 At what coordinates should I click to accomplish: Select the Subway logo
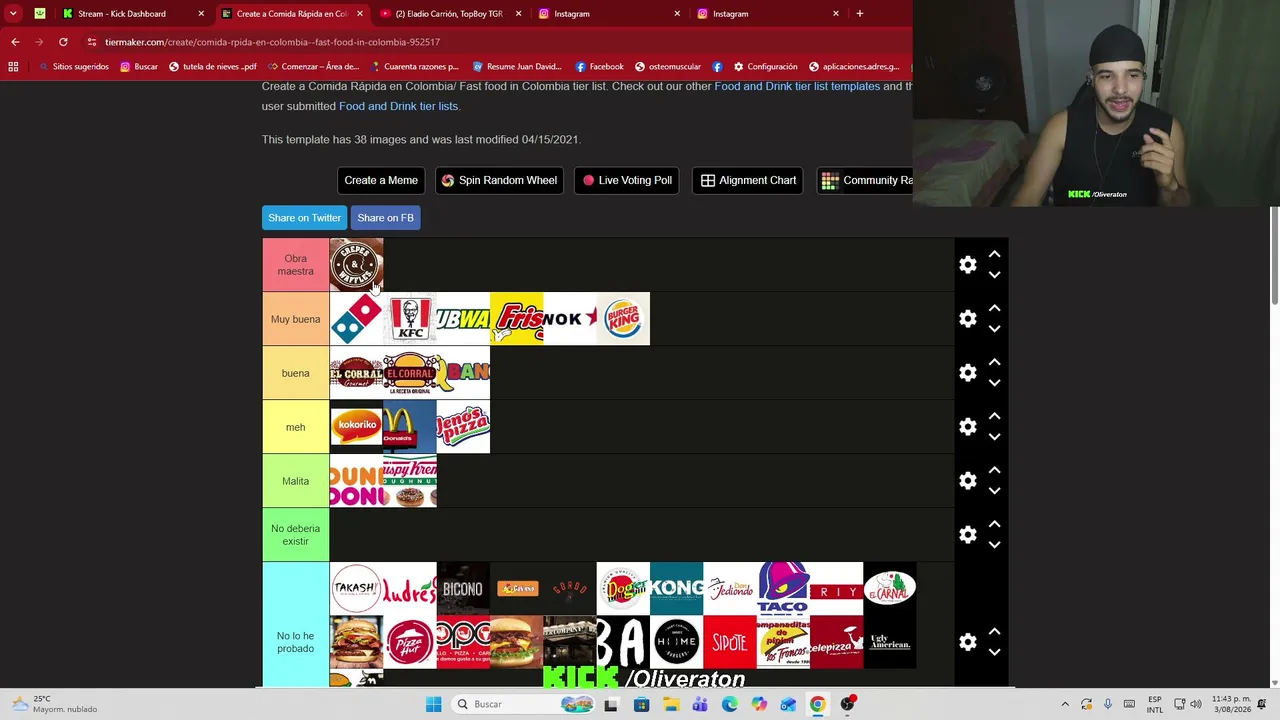pyautogui.click(x=463, y=319)
